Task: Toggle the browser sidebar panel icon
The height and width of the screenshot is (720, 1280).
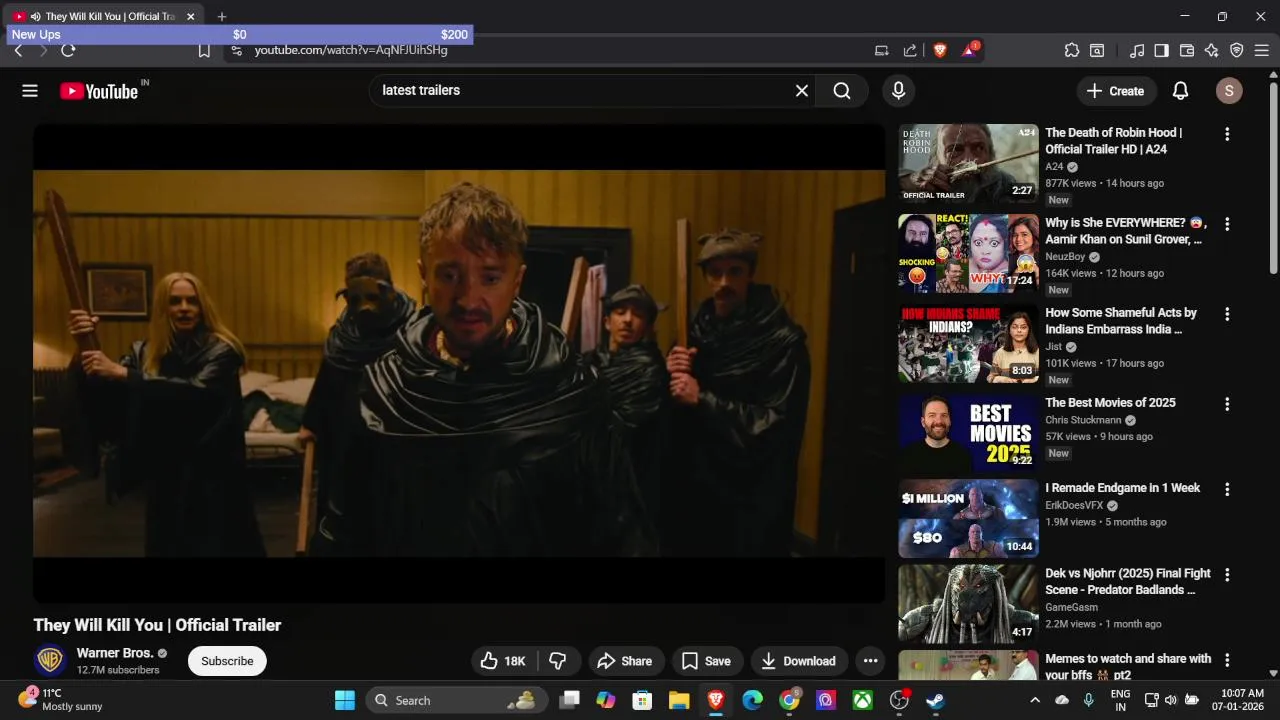Action: coord(1161,50)
